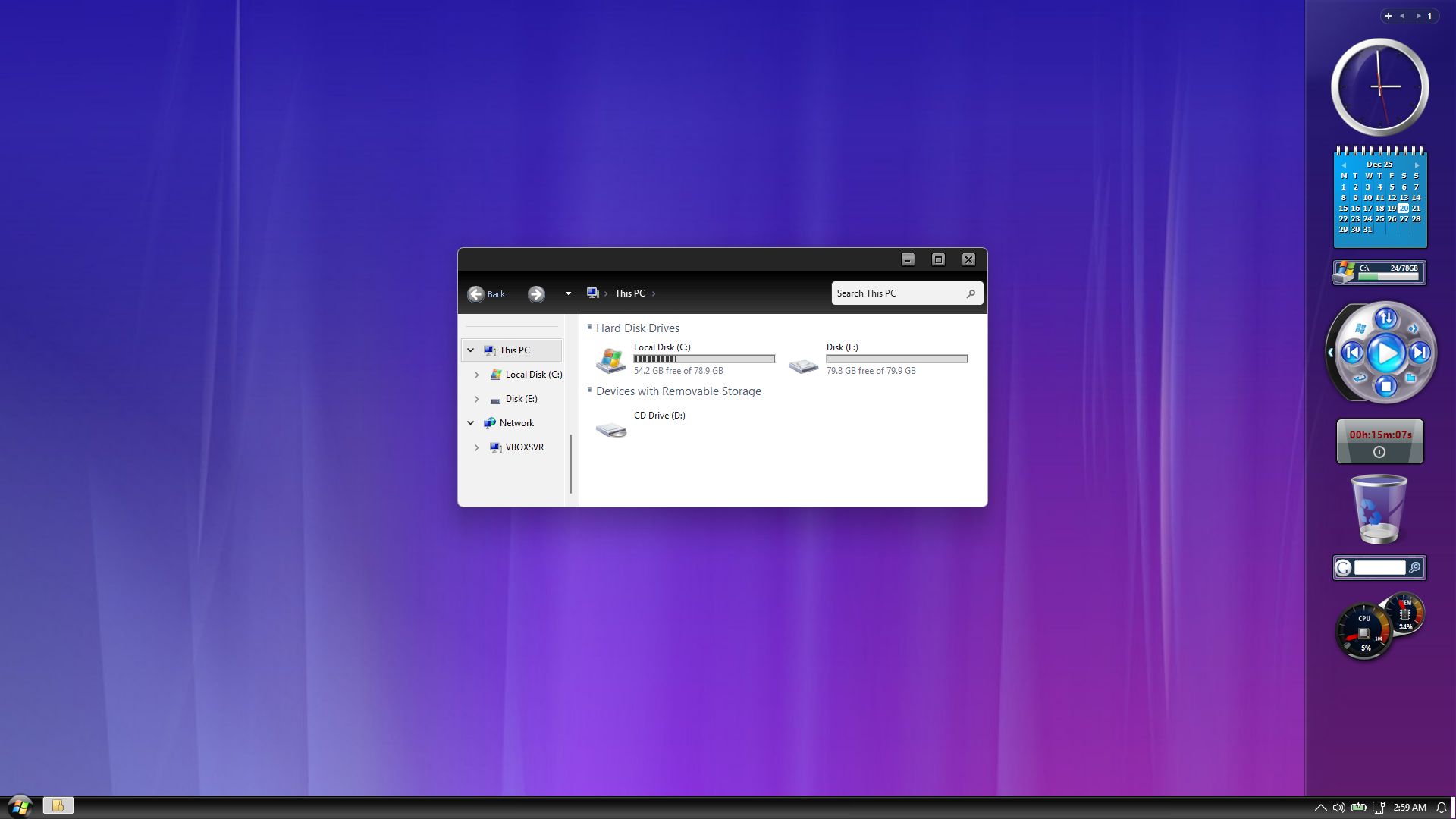Viewport: 1456px width, 819px height.
Task: Open the Recycle Bin gadget
Action: [x=1379, y=510]
